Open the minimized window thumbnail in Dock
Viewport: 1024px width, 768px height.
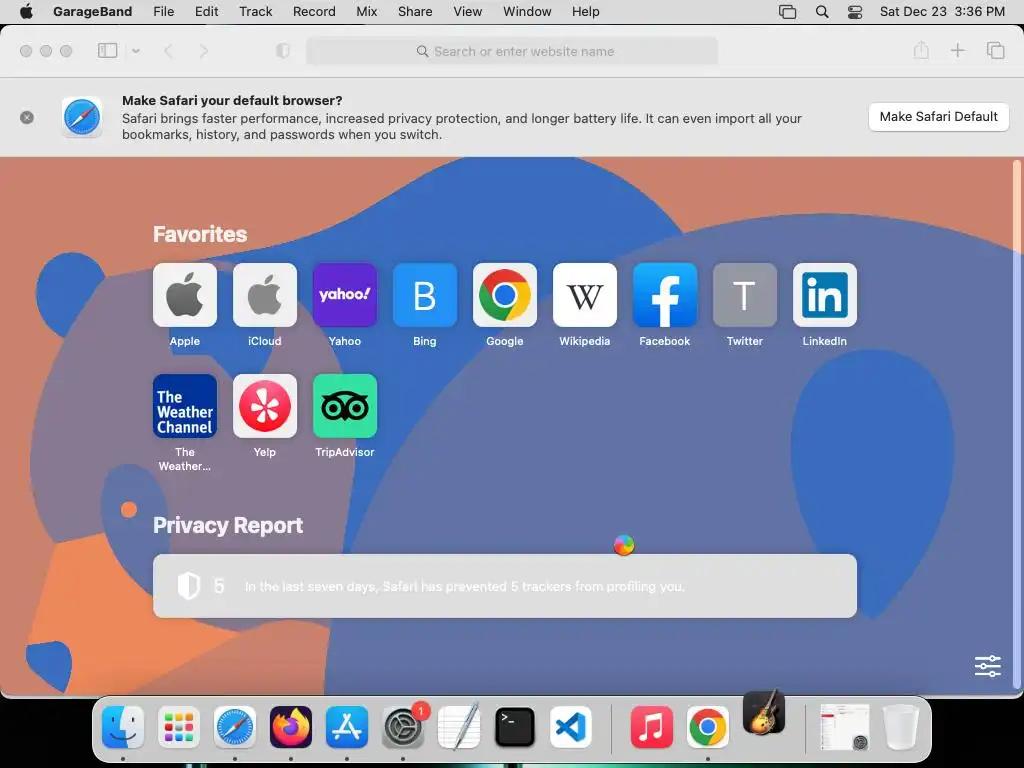(844, 727)
